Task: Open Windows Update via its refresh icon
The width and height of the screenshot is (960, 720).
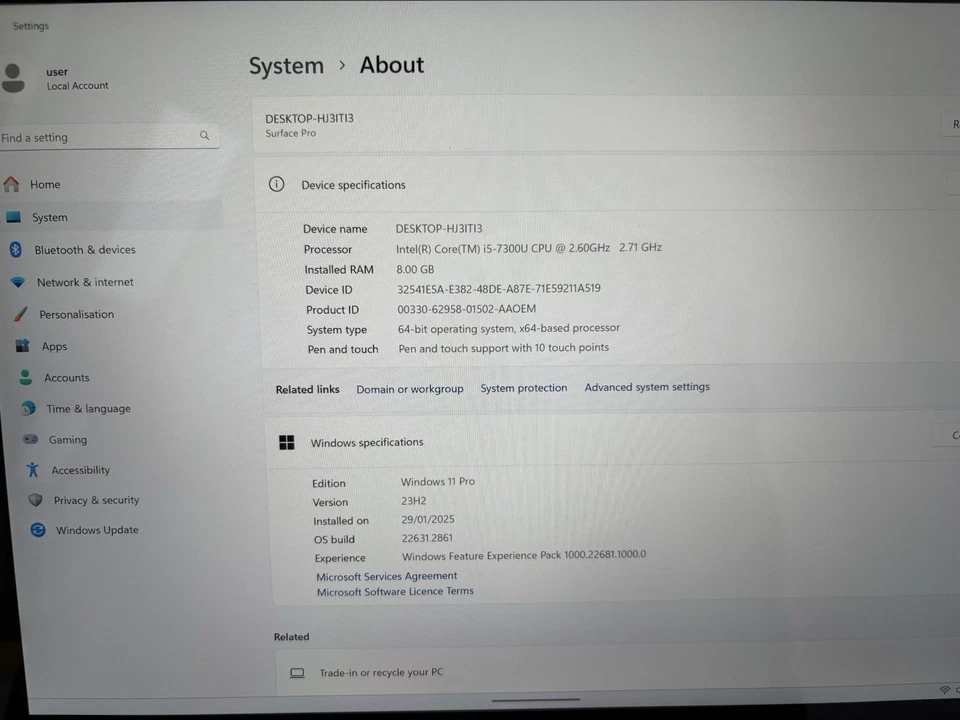Action: tap(37, 530)
